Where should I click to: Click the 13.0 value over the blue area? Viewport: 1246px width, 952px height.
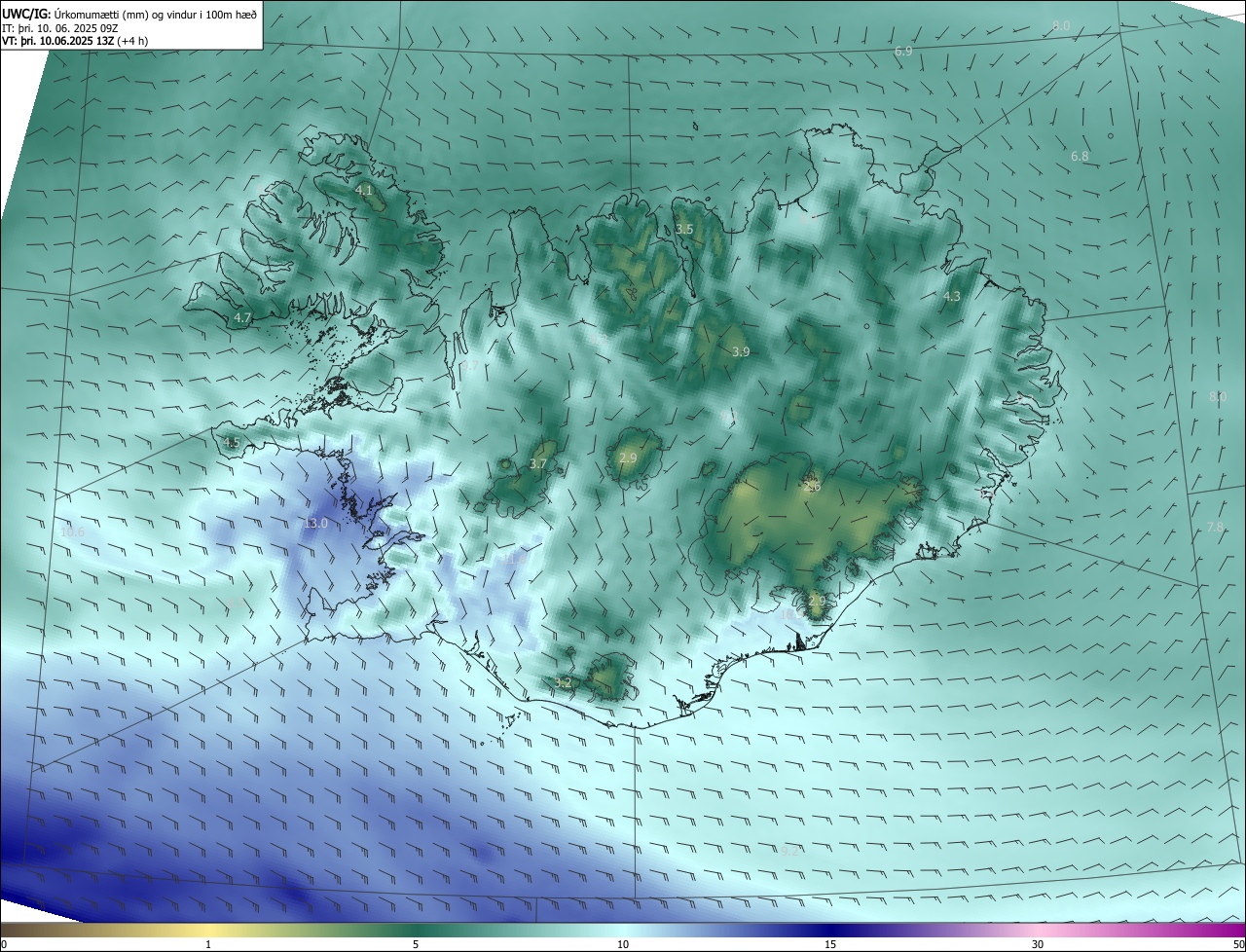click(x=315, y=524)
